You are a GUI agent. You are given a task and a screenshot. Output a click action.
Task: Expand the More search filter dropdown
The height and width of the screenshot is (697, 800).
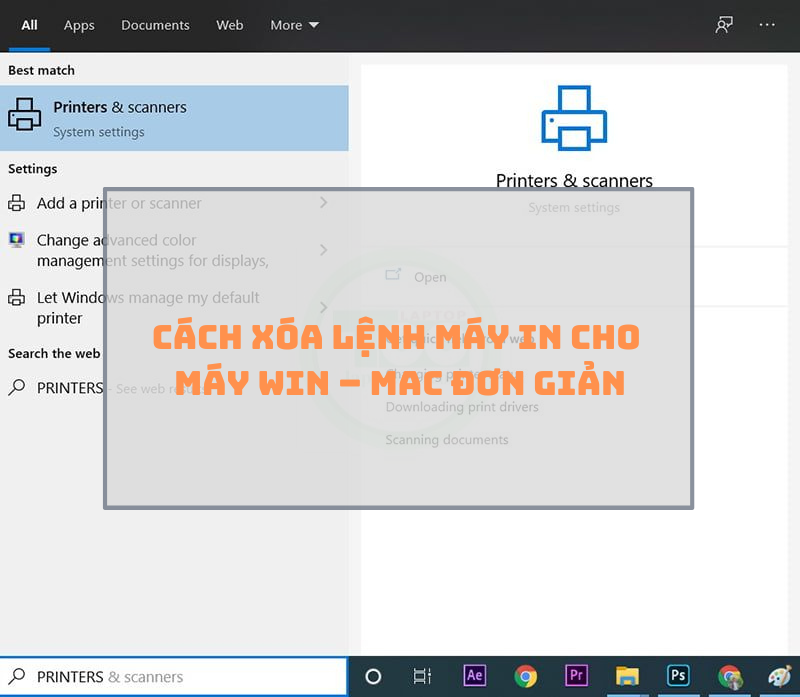coord(294,25)
